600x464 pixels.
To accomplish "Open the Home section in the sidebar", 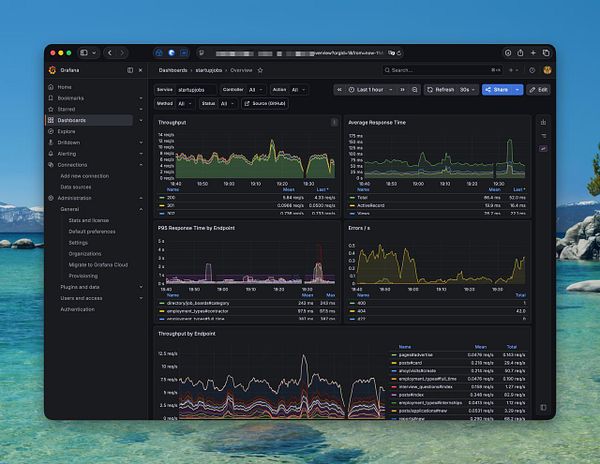I will coord(64,87).
